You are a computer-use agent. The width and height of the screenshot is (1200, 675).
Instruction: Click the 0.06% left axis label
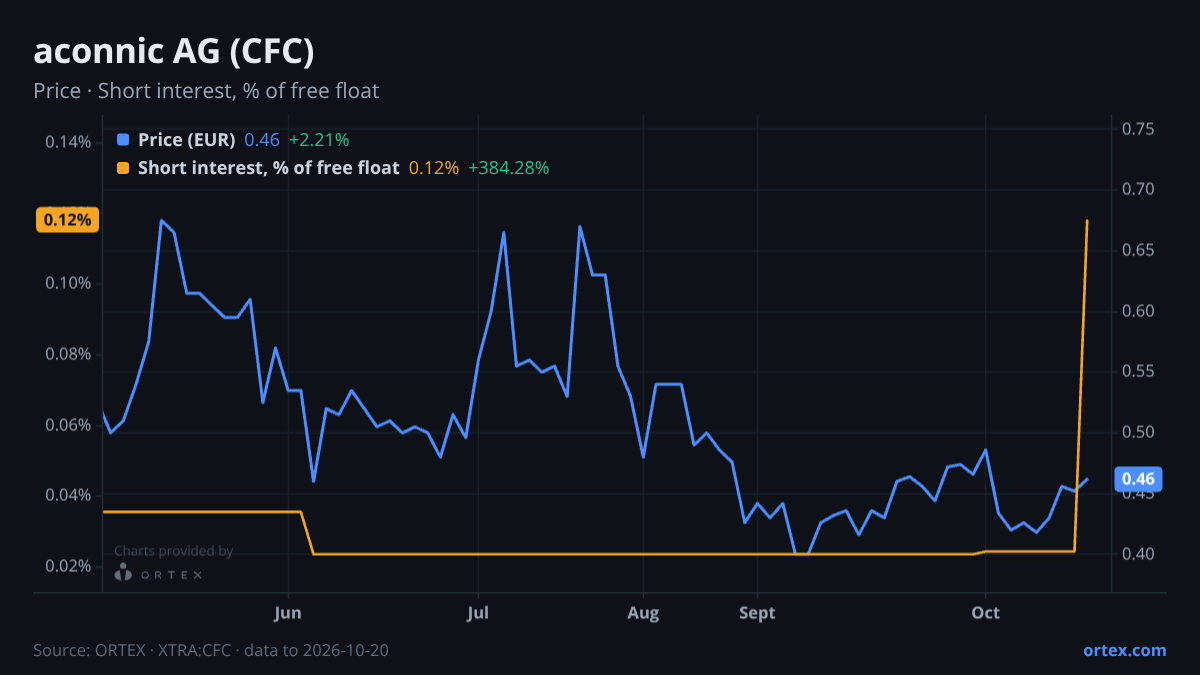tap(68, 425)
